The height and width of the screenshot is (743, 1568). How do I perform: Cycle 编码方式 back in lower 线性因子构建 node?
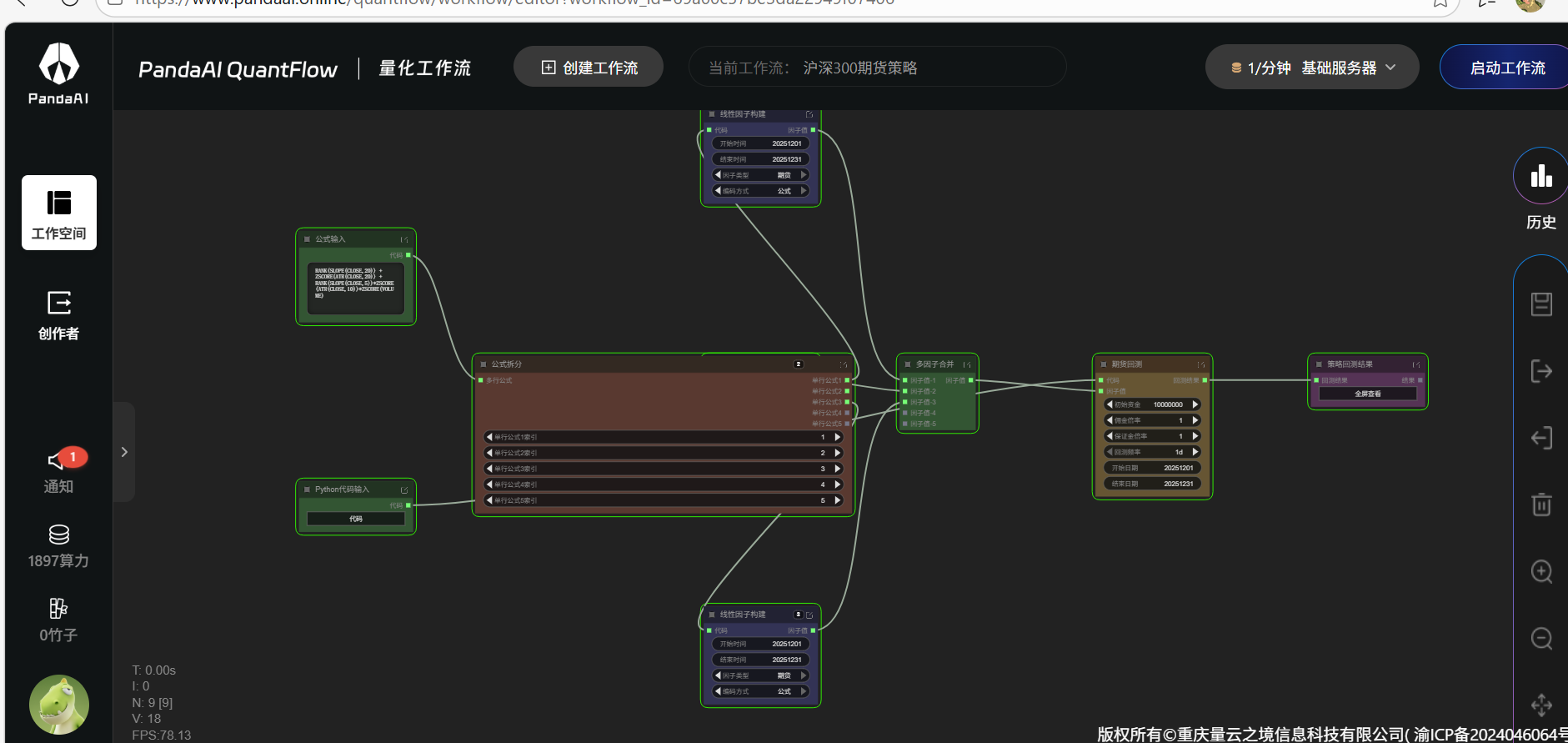718,691
